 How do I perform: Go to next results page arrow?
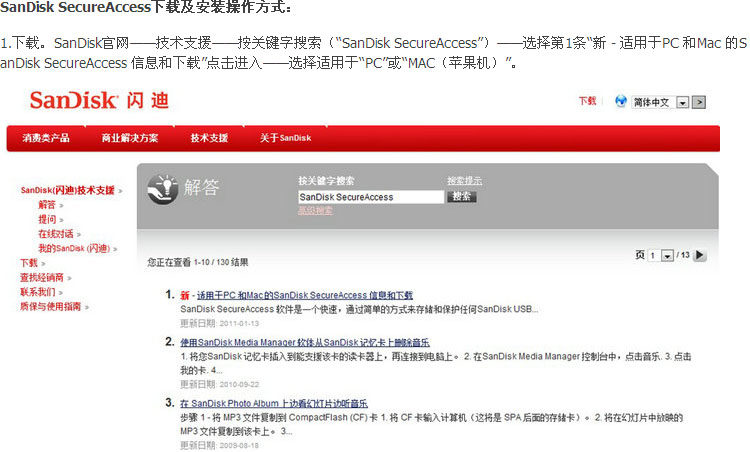tap(700, 256)
